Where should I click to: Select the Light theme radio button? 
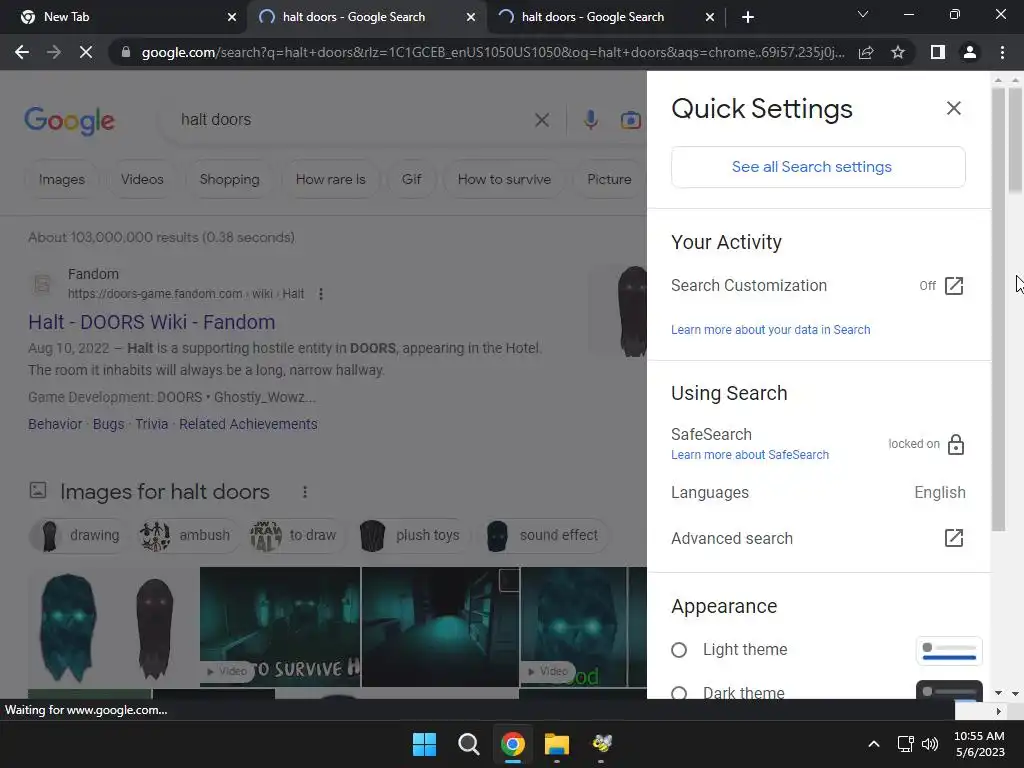click(679, 650)
